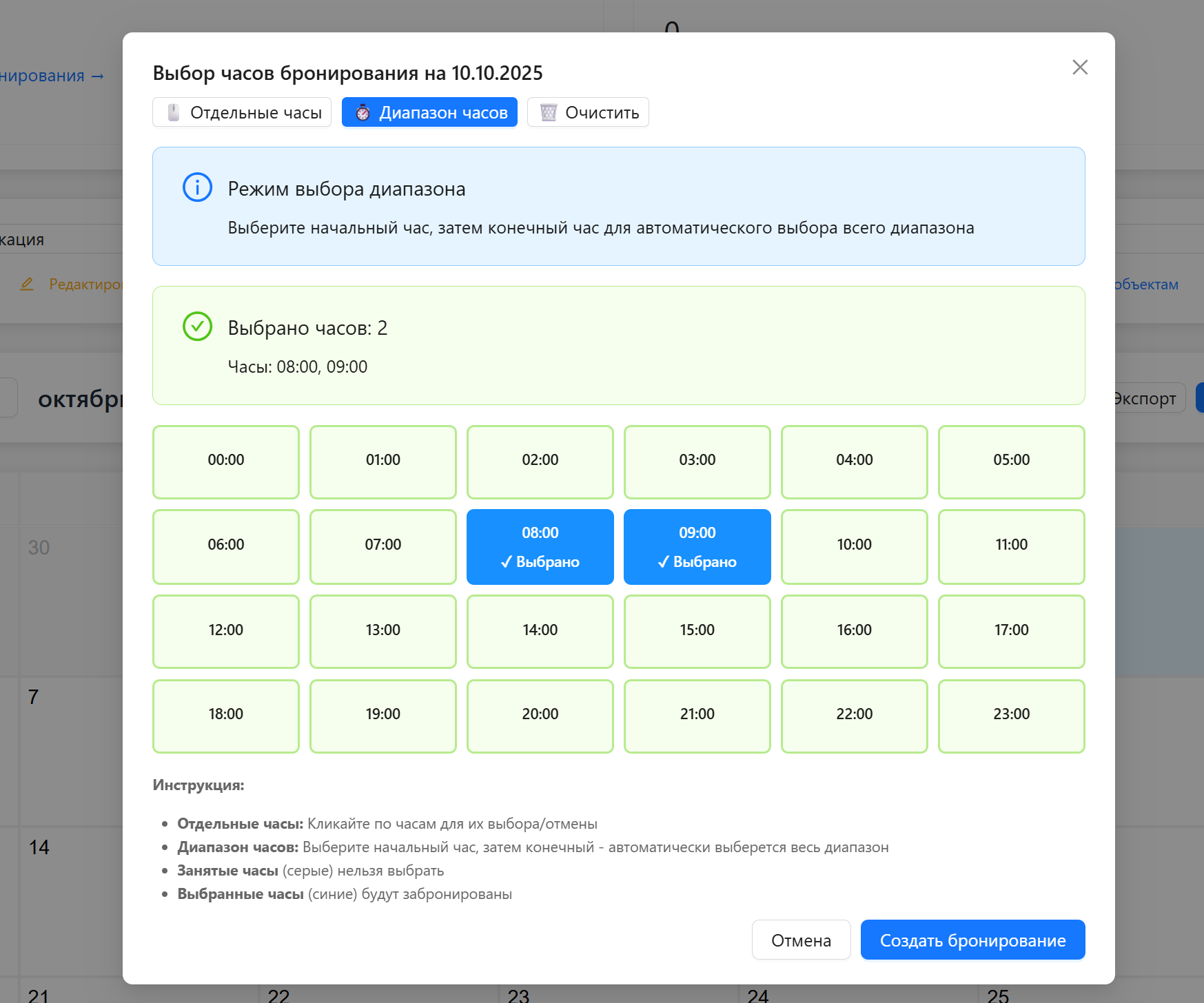Screen dimensions: 1204x1003
Task: Select the 10:00 time slot
Action: 854,547
